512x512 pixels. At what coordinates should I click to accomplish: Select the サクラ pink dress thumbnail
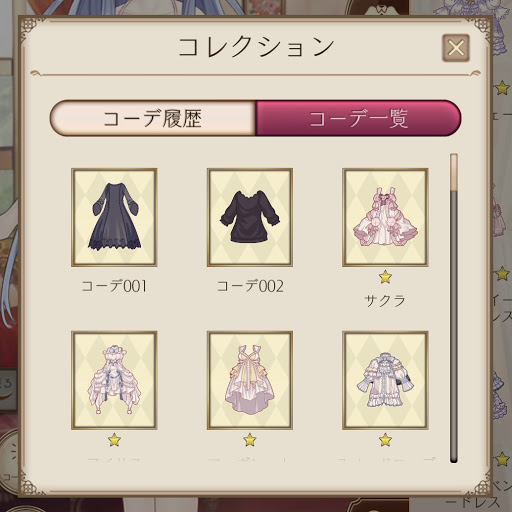[x=385, y=217]
